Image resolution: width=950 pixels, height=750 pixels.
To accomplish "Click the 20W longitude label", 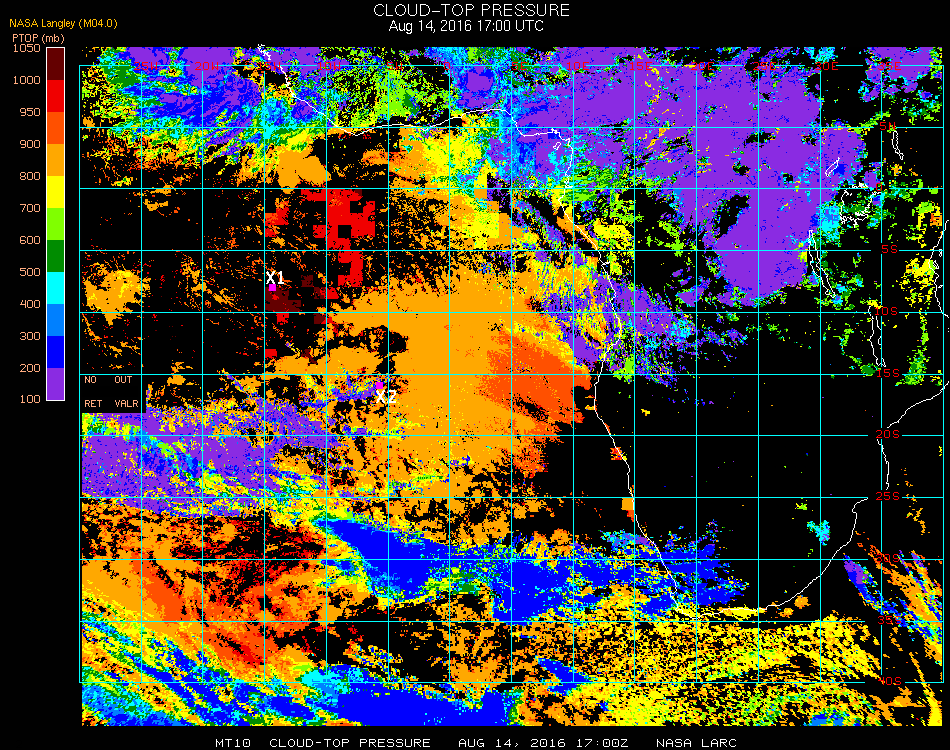I will [x=207, y=65].
